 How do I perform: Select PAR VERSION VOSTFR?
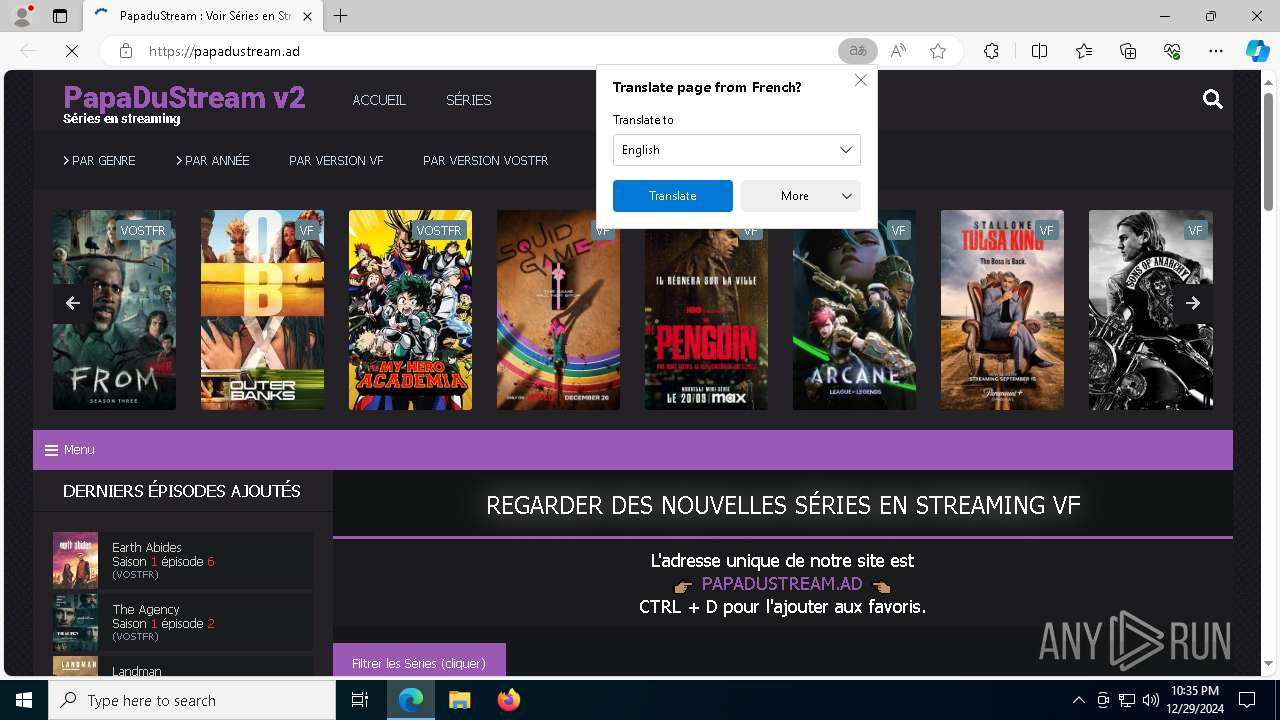tap(485, 160)
